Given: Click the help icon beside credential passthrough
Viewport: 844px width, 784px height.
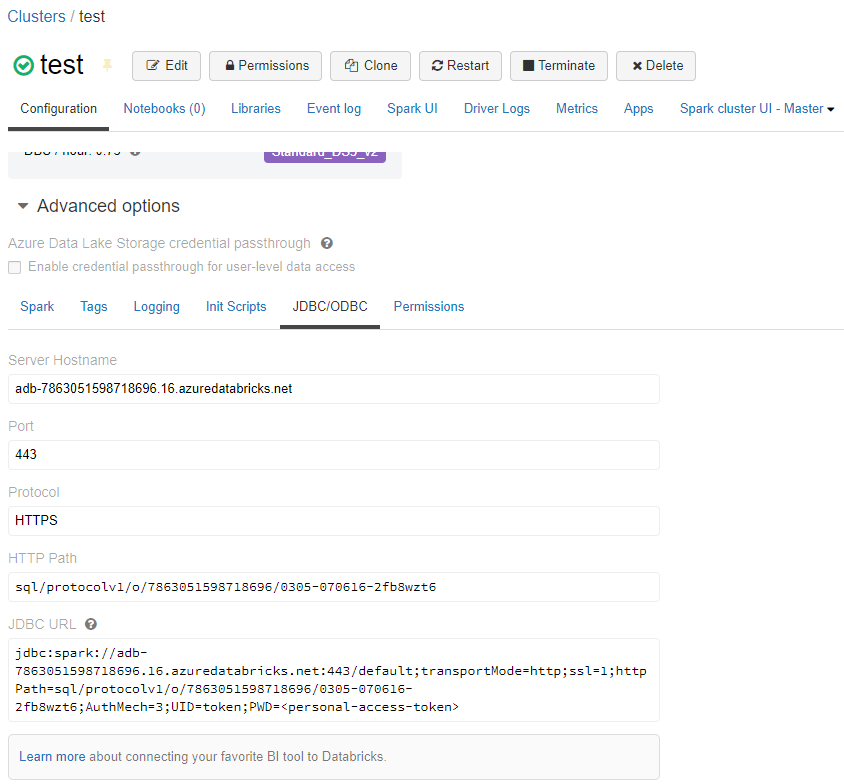Looking at the screenshot, I should (x=326, y=243).
